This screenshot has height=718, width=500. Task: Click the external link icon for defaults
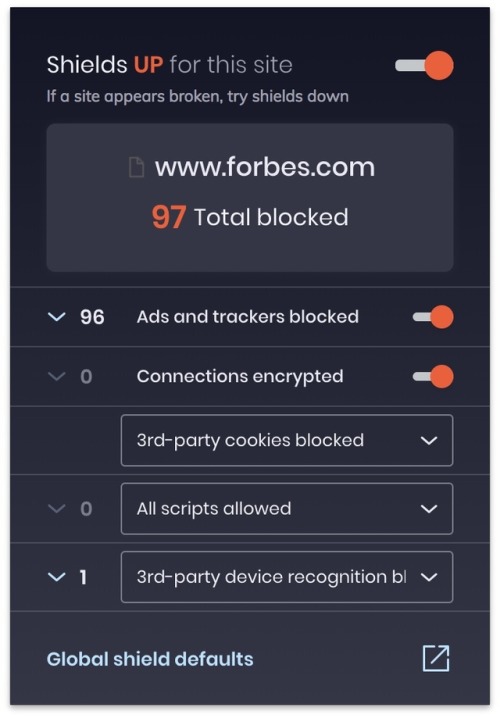click(436, 658)
